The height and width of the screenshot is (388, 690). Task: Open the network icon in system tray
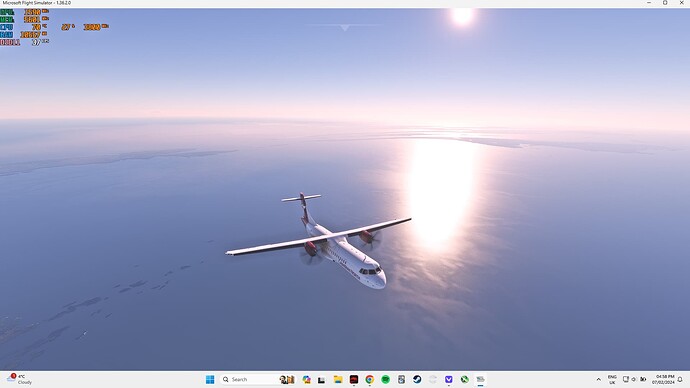626,379
